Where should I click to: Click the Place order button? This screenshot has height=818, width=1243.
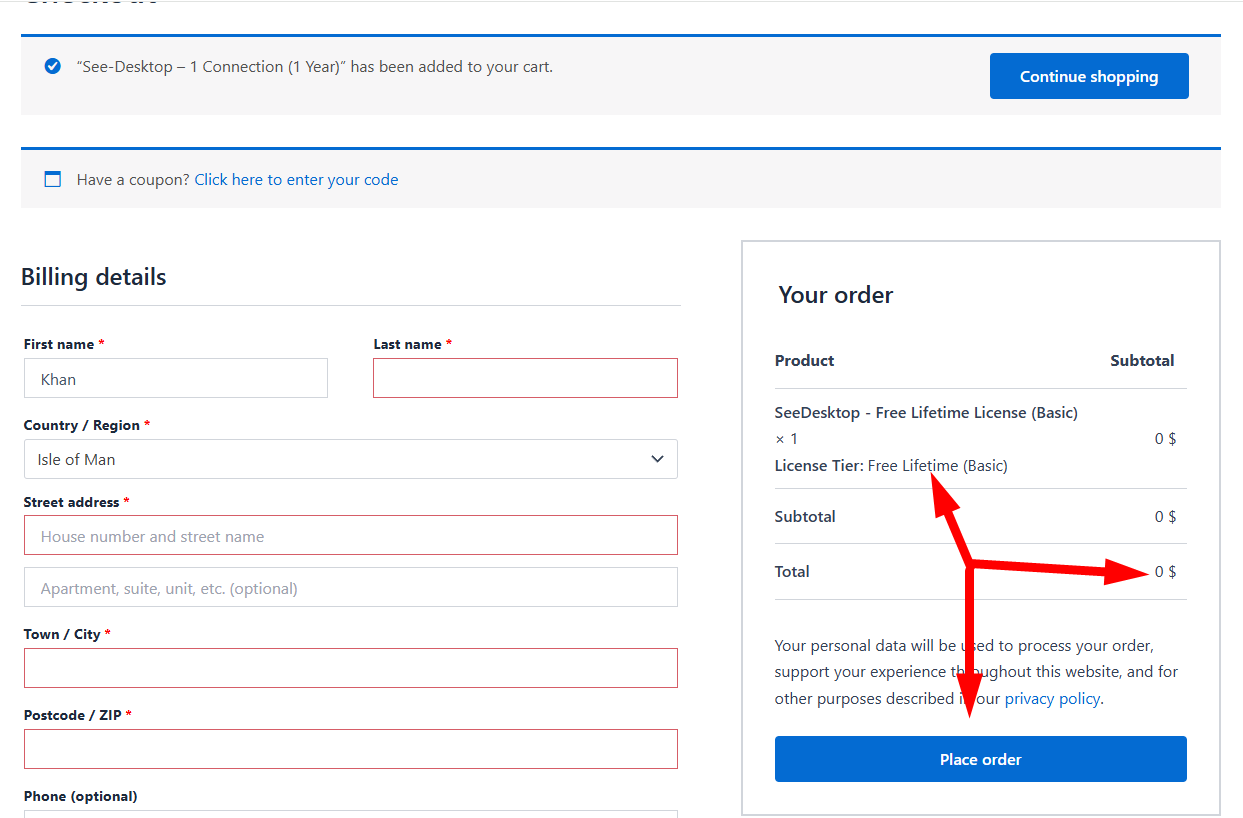(x=981, y=759)
